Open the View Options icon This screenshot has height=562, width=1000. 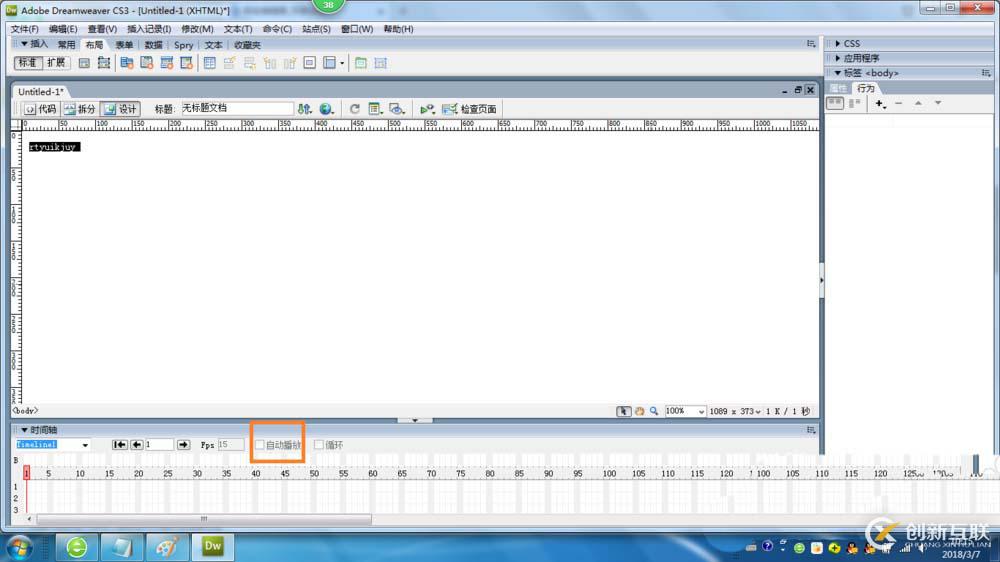[375, 109]
